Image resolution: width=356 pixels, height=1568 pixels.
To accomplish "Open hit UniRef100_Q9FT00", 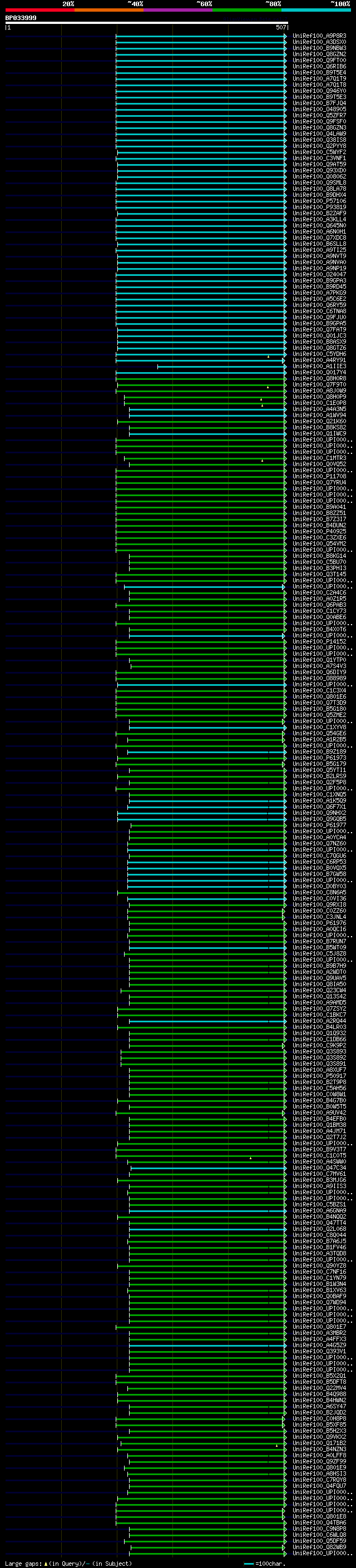I will click(319, 60).
